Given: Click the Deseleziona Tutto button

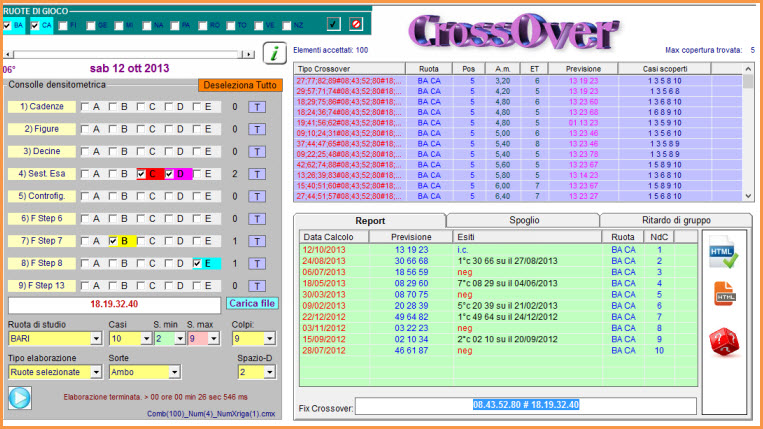Looking at the screenshot, I should point(240,85).
